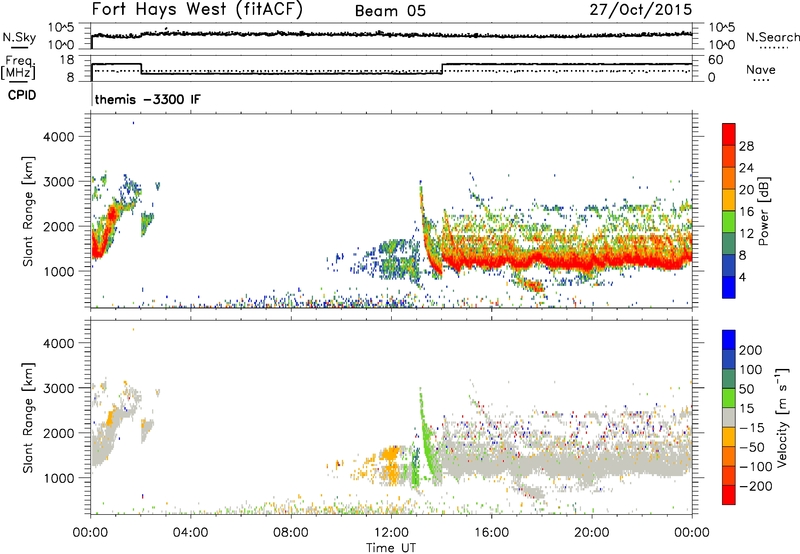Select the 'Beam 05' label

pyautogui.click(x=390, y=11)
